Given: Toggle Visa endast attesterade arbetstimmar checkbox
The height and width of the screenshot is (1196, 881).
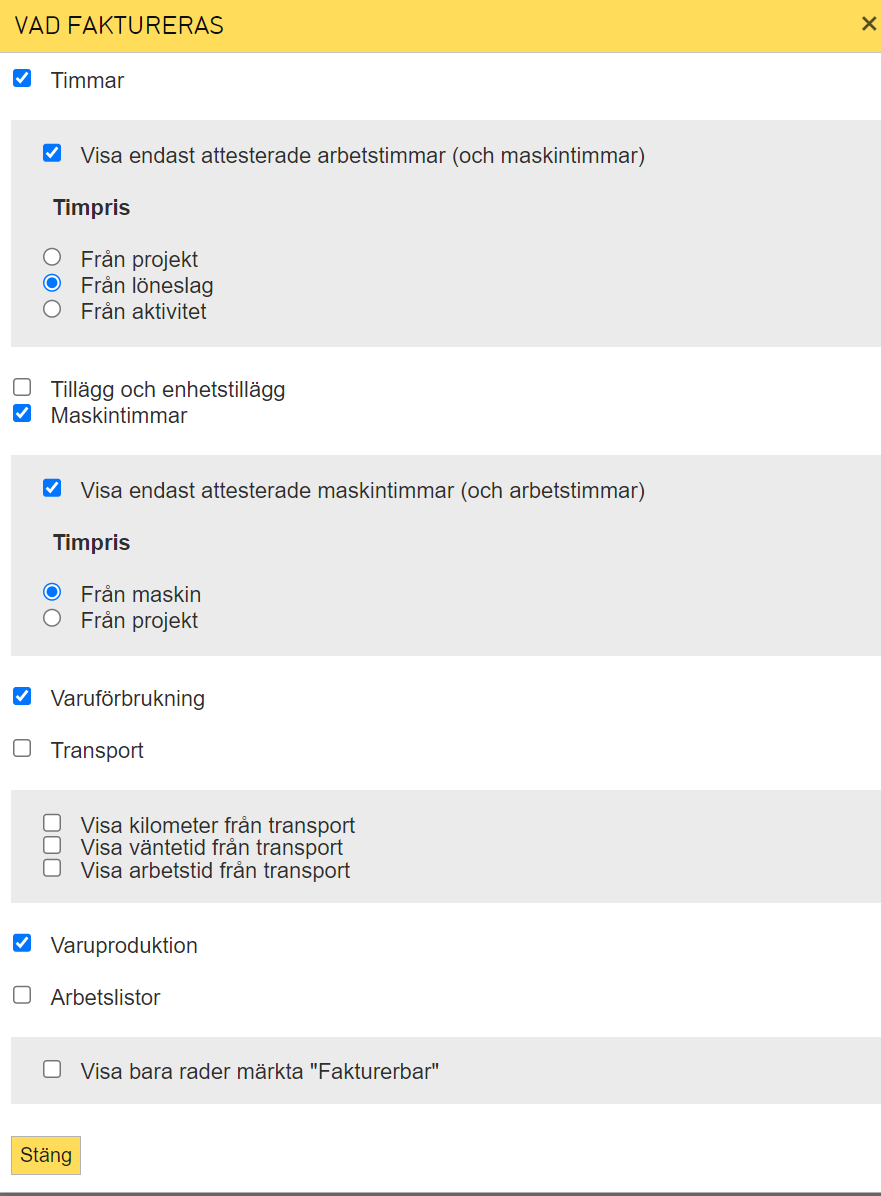Looking at the screenshot, I should [x=52, y=153].
